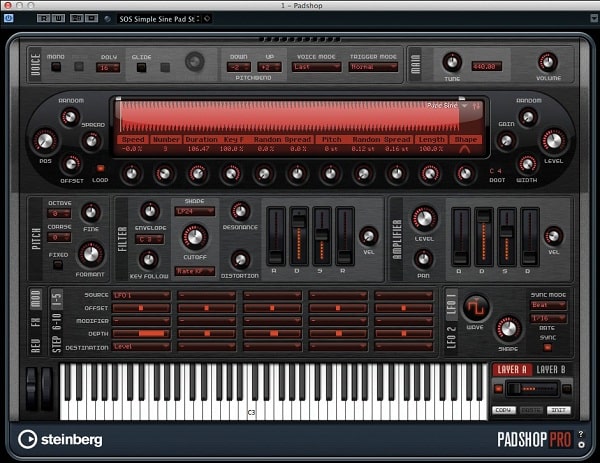Click the filter Envelope knob

pyautogui.click(x=150, y=211)
